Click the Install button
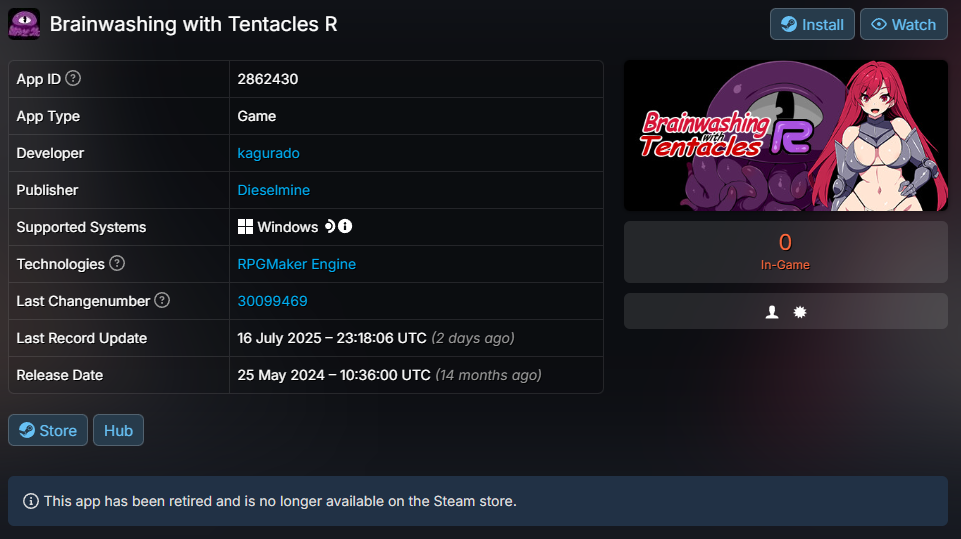 812,25
